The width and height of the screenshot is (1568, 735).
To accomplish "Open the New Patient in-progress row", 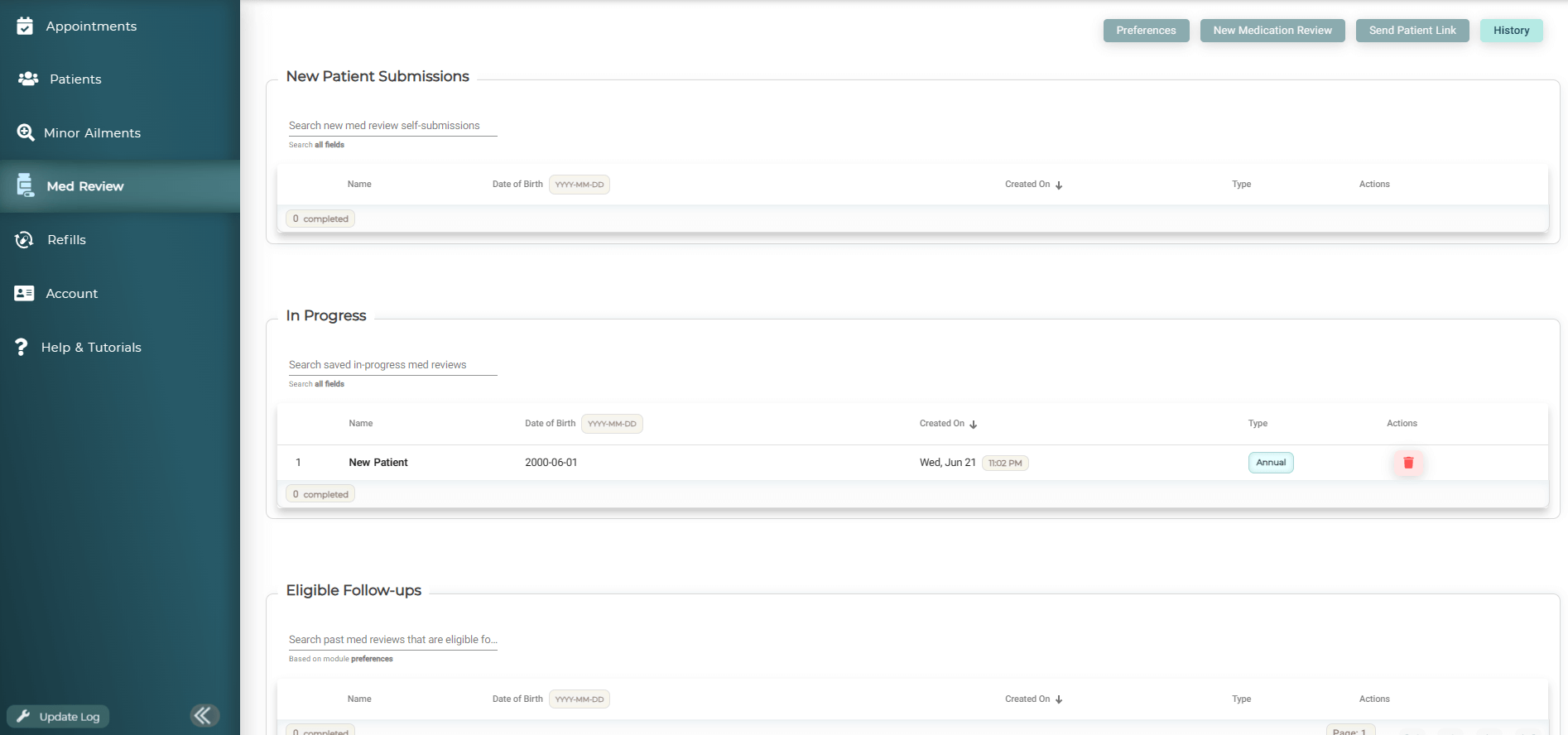I will (x=378, y=463).
